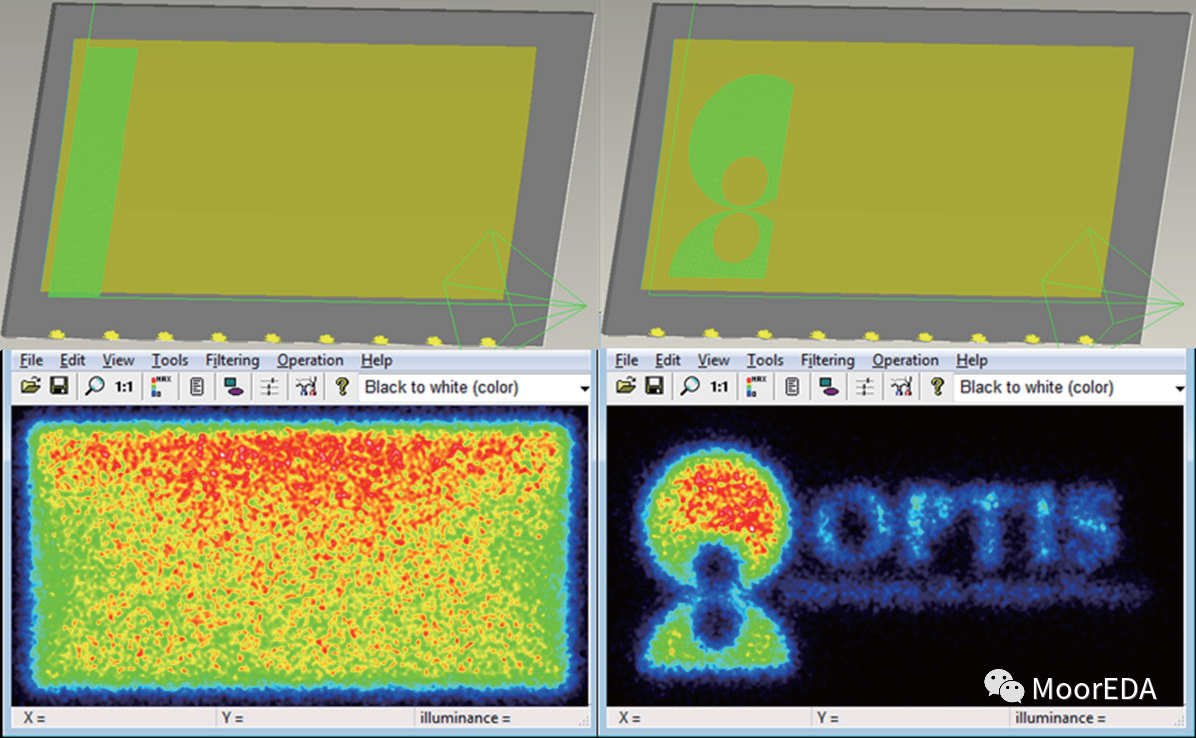Click Y = status field in right window
The image size is (1196, 738).
pyautogui.click(x=911, y=717)
